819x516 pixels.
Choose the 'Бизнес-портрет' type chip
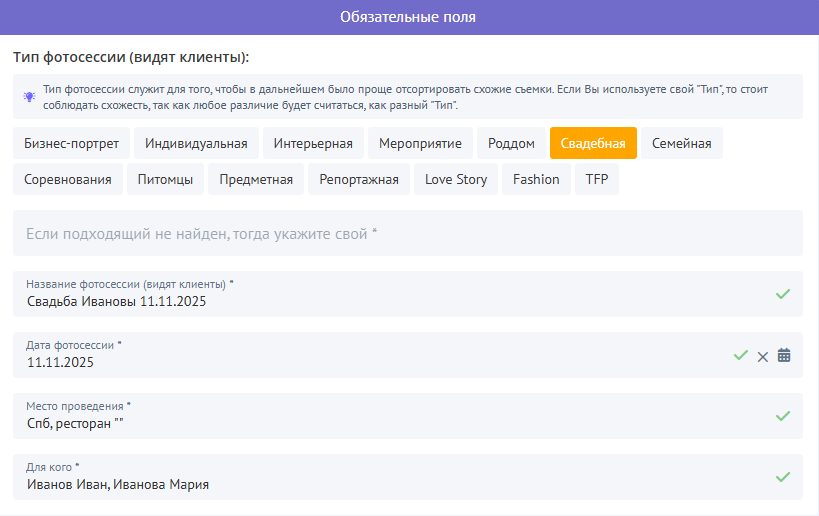71,143
